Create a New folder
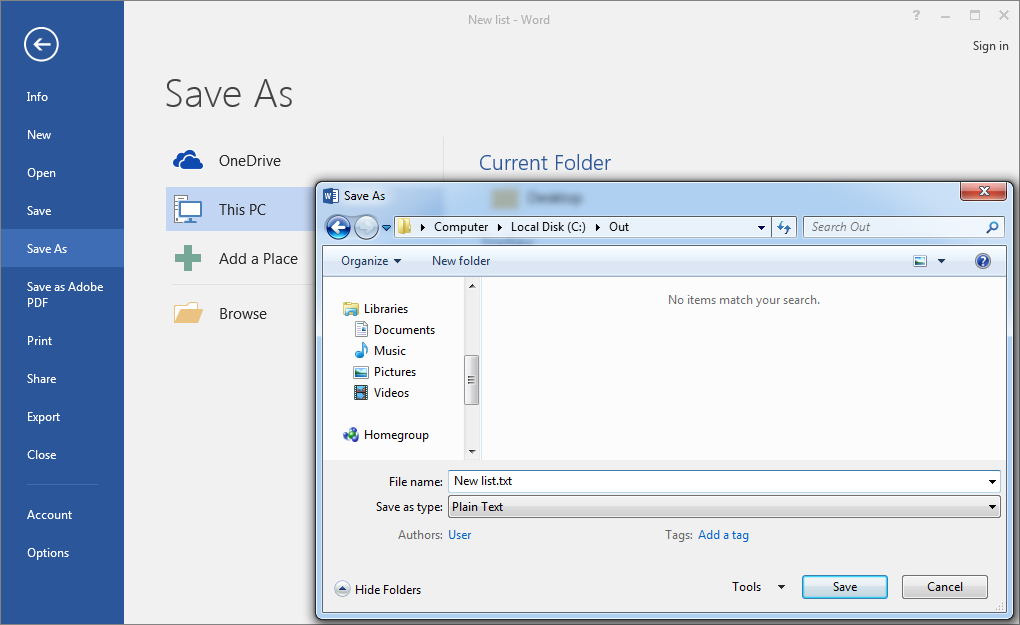1020x625 pixels. tap(461, 261)
